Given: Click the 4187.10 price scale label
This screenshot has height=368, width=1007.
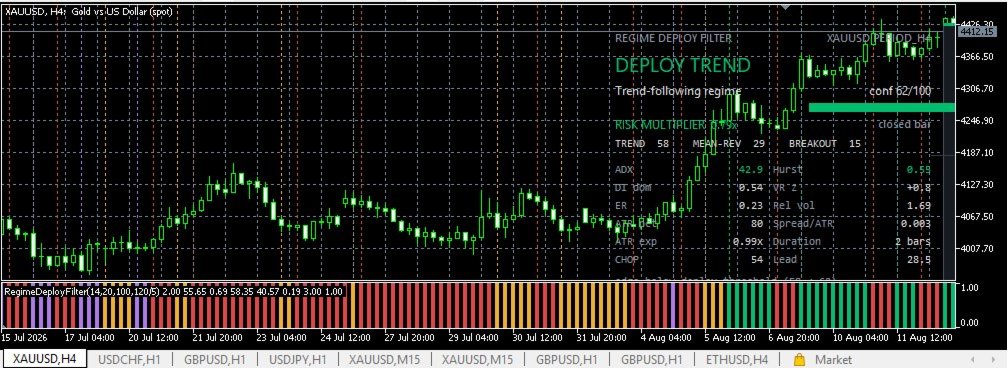Looking at the screenshot, I should click(x=974, y=153).
